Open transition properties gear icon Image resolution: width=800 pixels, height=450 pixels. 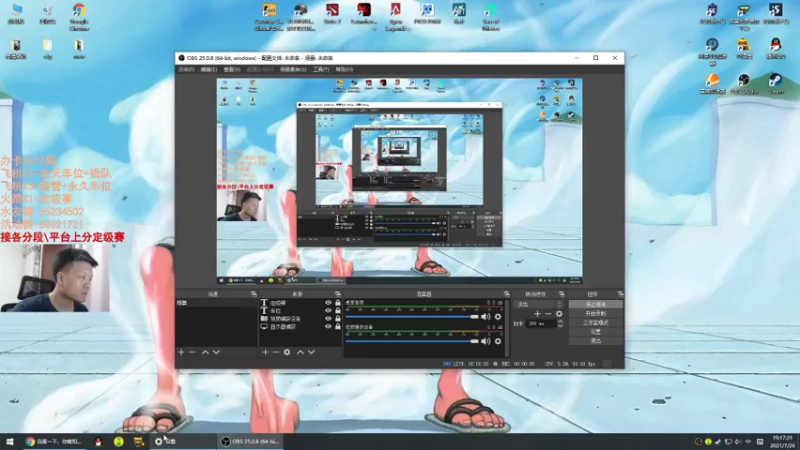(x=559, y=314)
